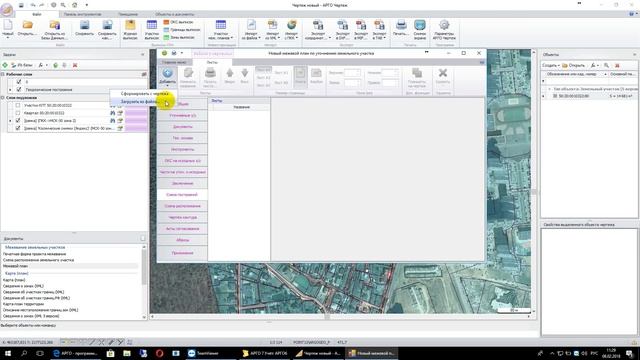Click Сохранить как ribbon icon

coord(107,29)
